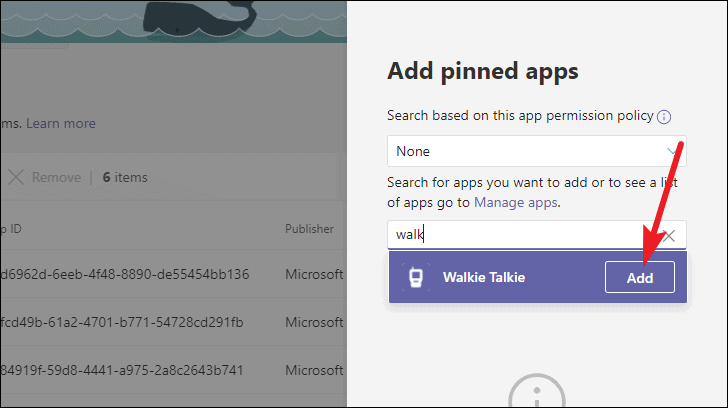
Task: Click Microsoft publisher cell in first row
Action: (315, 274)
